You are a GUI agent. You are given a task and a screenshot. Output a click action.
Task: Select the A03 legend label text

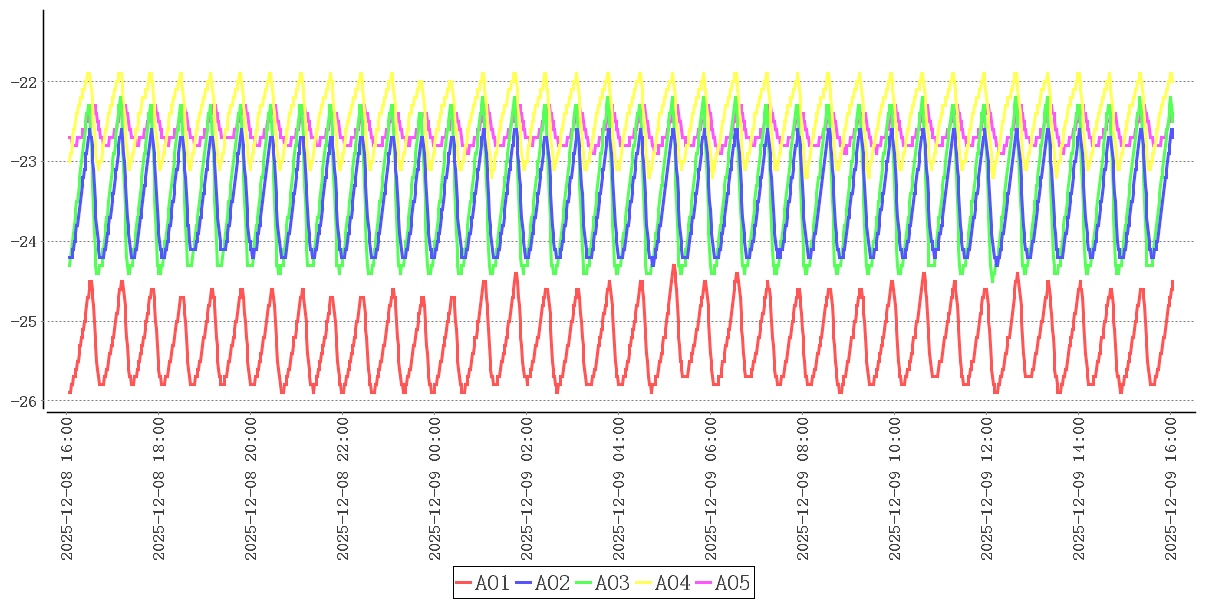tap(613, 583)
